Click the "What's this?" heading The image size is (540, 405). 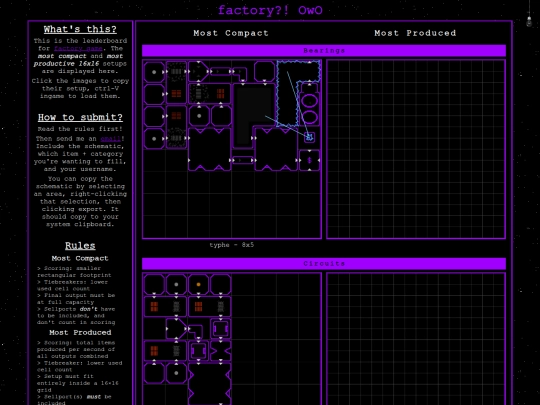(80, 29)
